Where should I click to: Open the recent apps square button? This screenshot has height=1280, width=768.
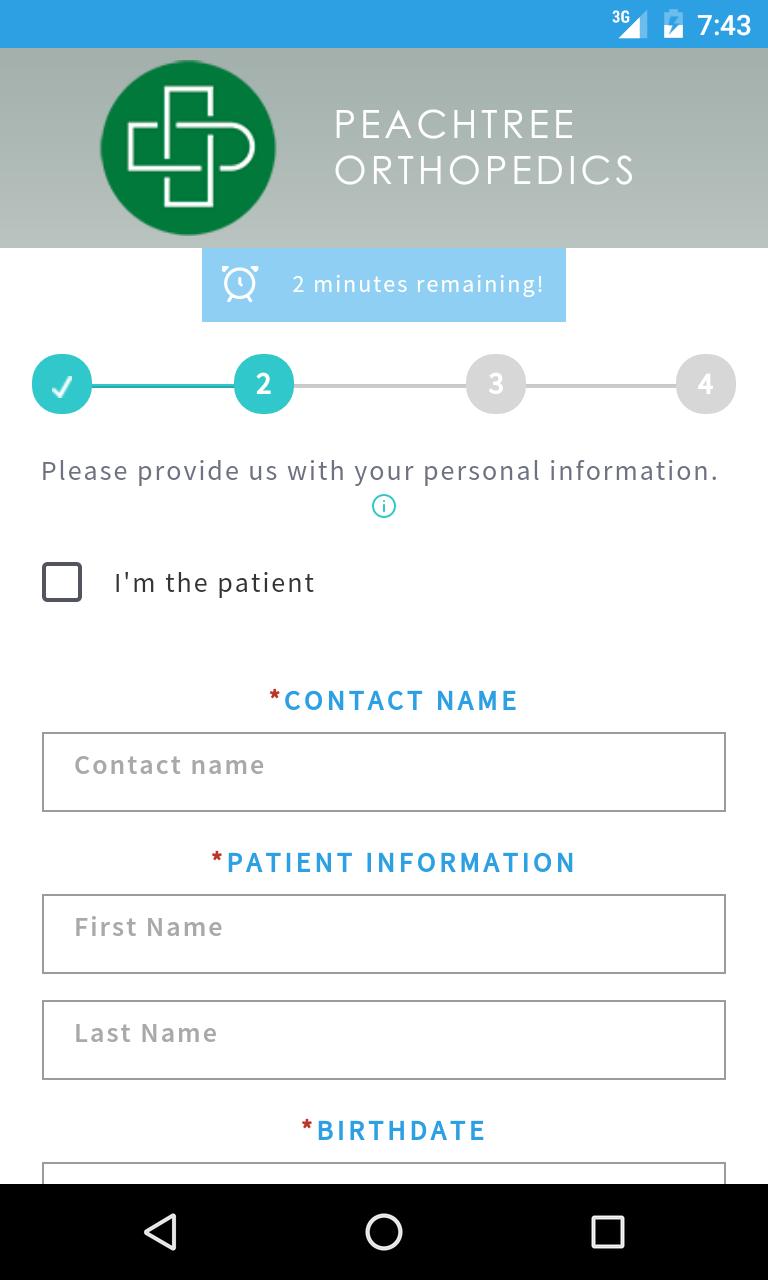[607, 1232]
